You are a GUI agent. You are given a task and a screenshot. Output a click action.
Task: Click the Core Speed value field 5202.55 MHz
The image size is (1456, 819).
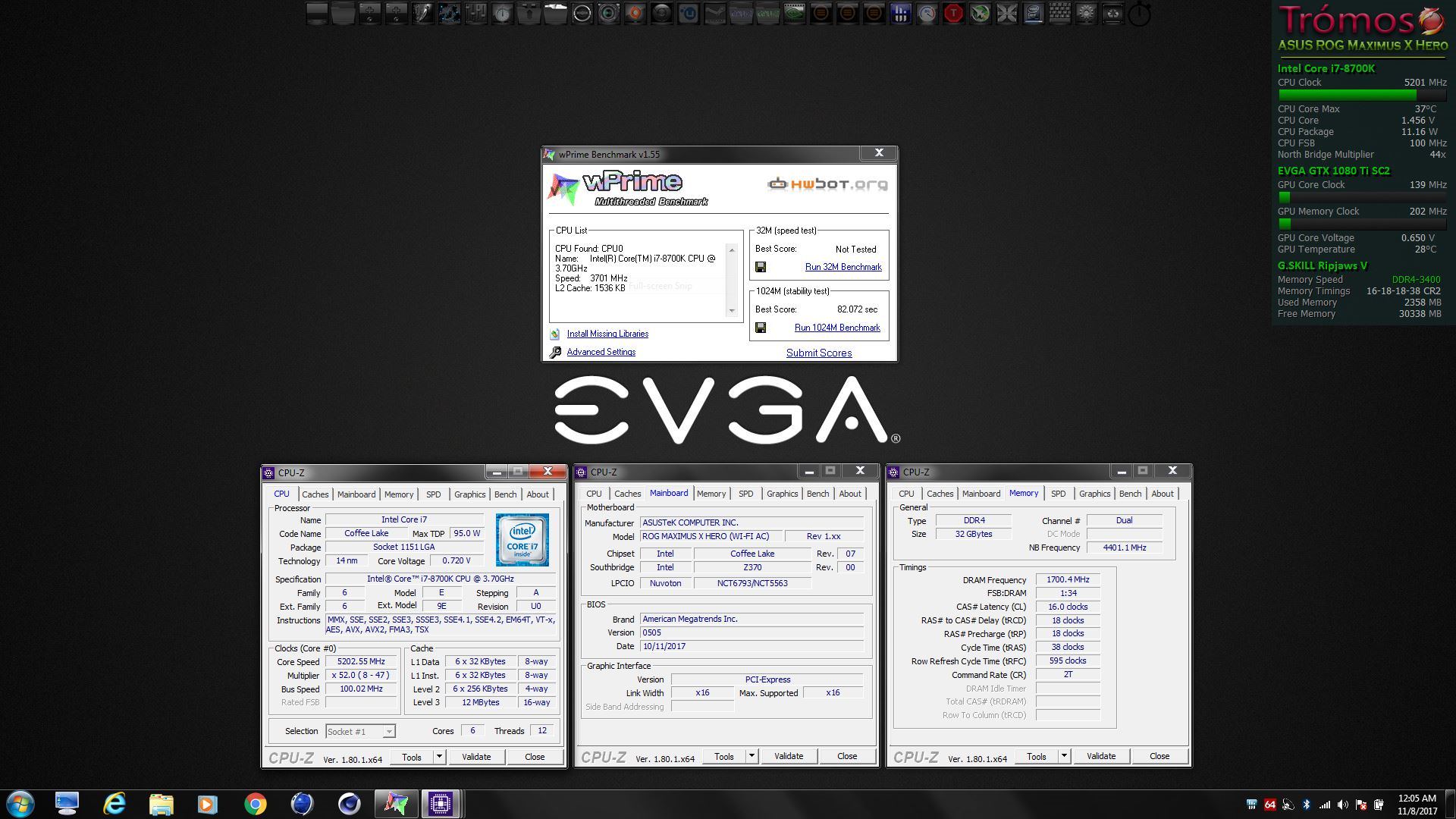point(361,661)
